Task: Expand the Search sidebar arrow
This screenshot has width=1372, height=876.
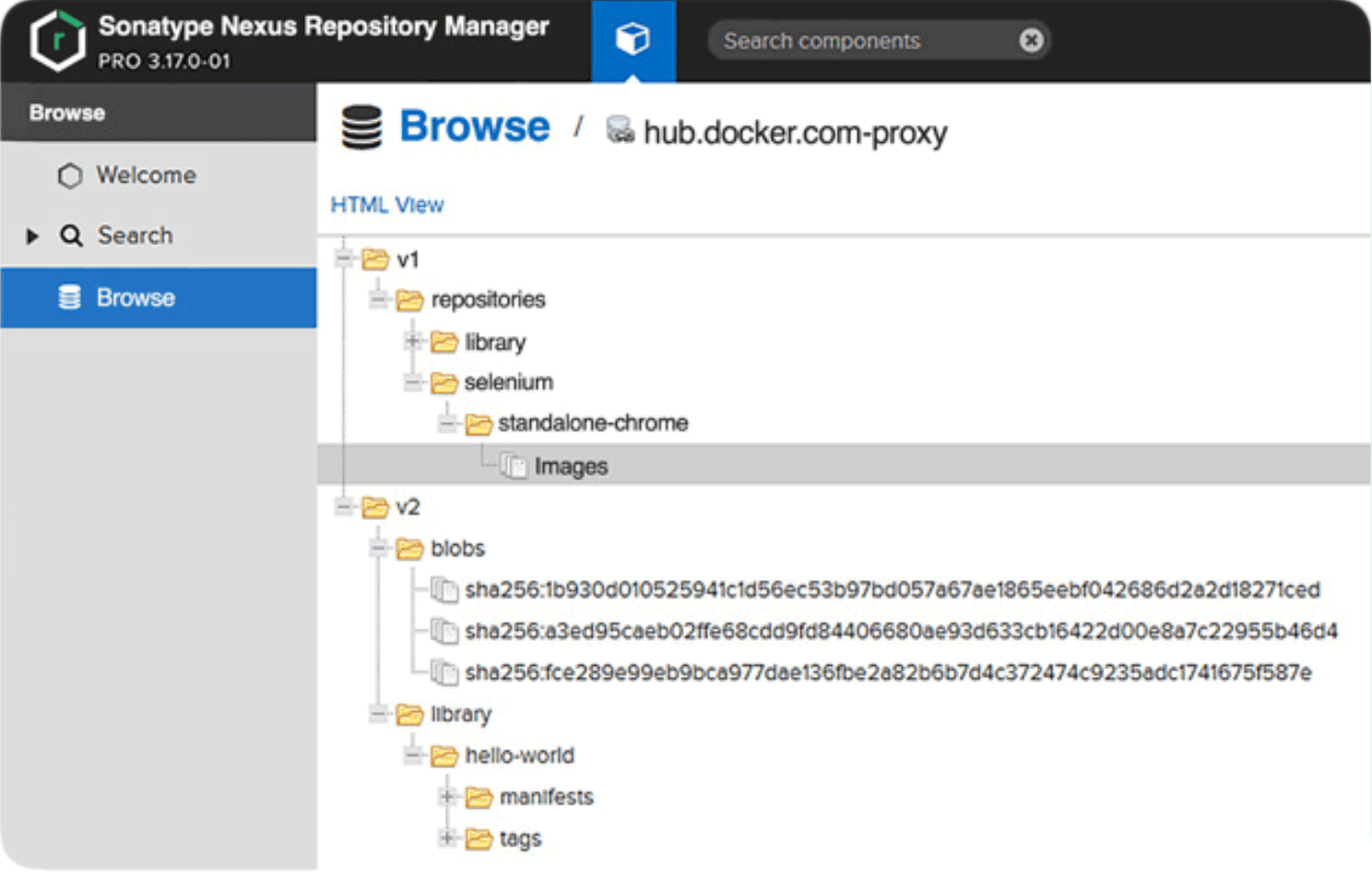Action: 32,236
